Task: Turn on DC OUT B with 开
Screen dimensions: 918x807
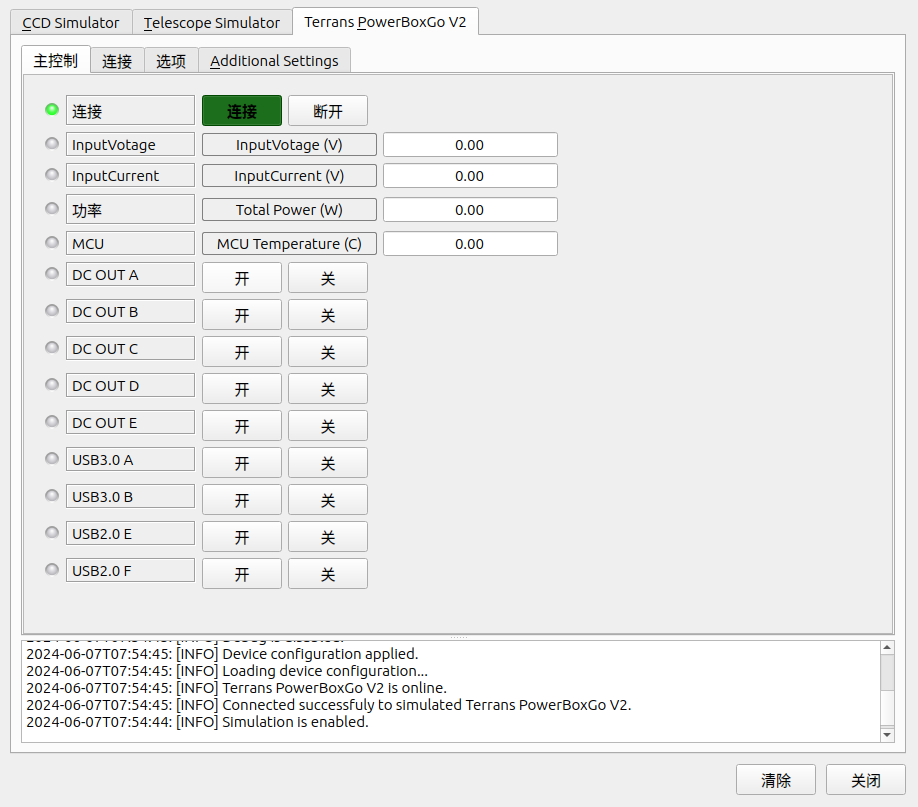Action: click(x=242, y=315)
